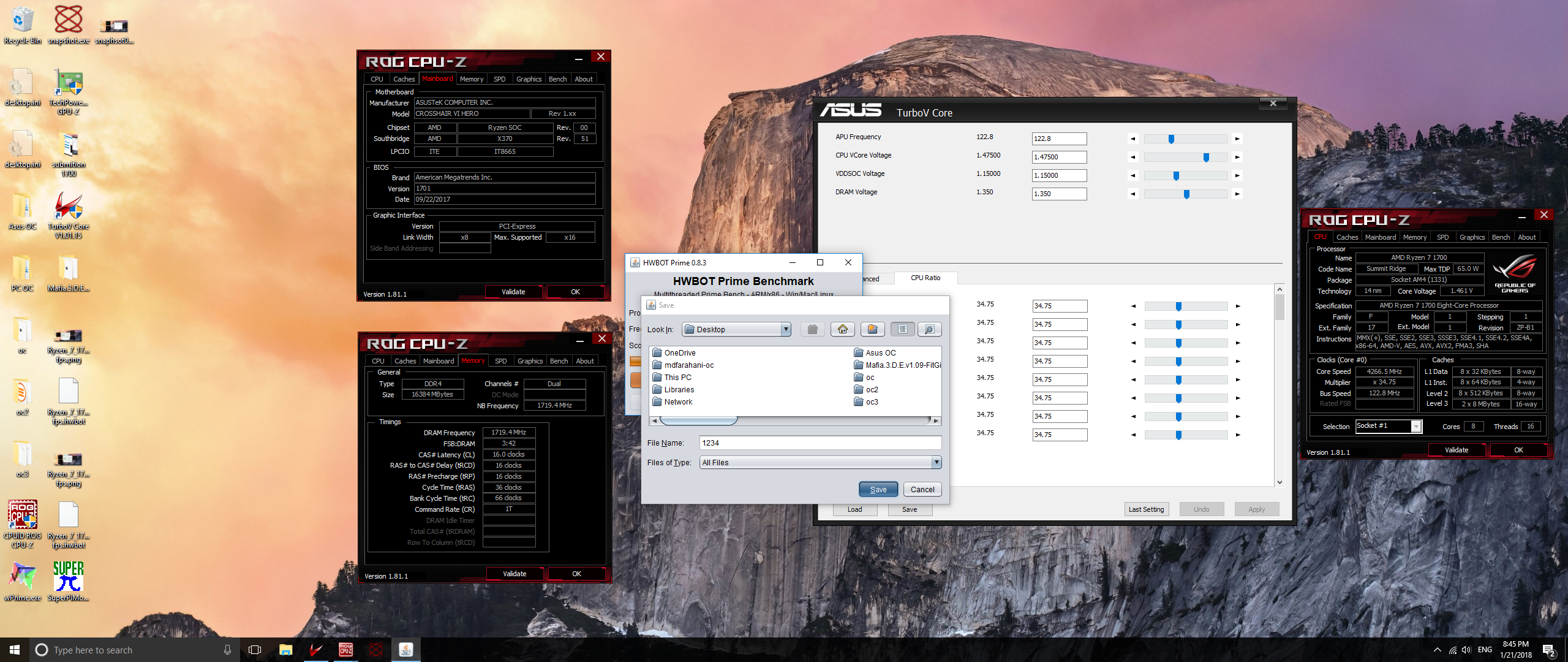
Task: Click the file list horizontal scrollbar thumb
Action: 698,420
